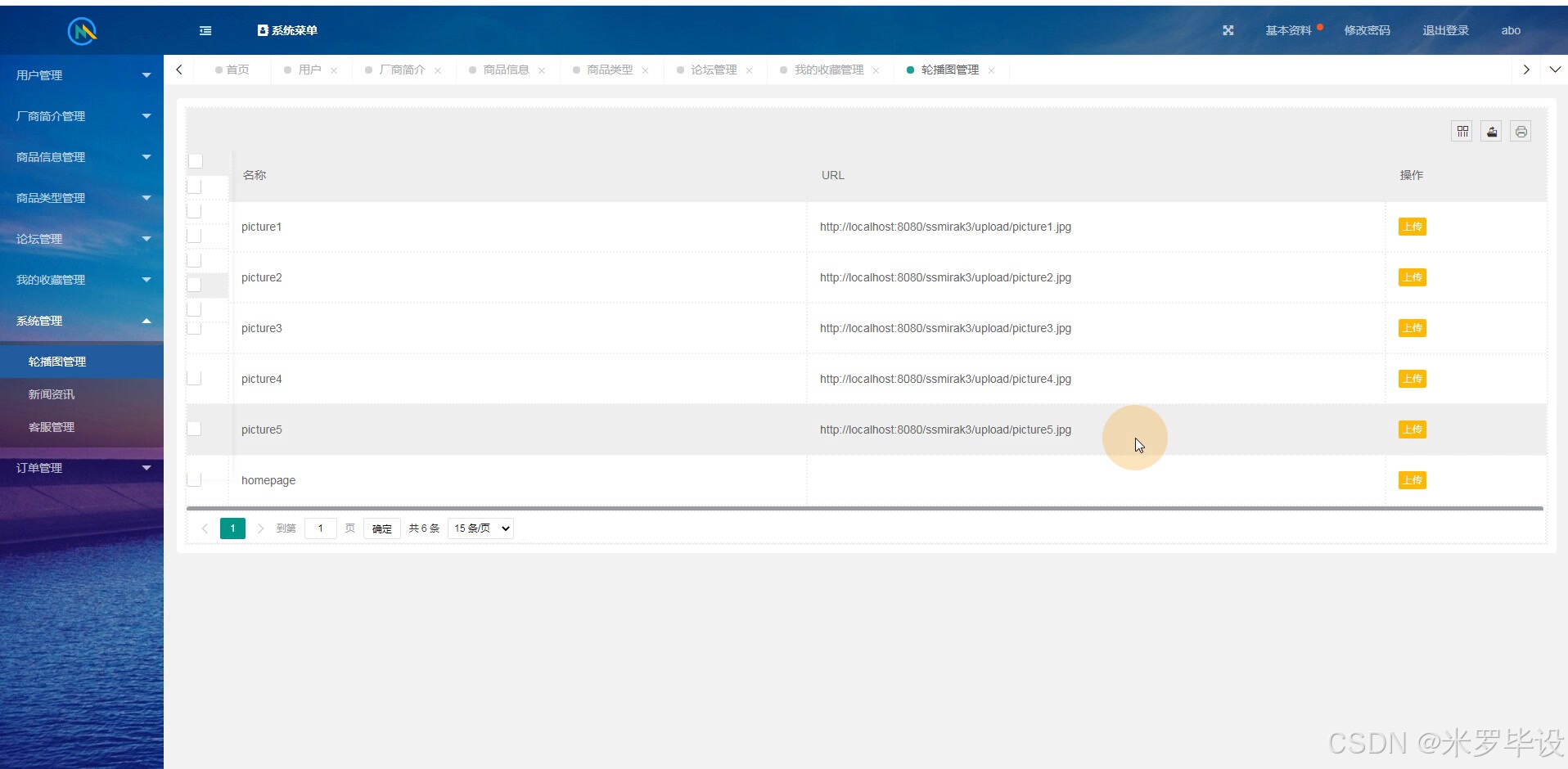Screen dimensions: 1568x769
Task: Go to previous page arrow
Action: [x=205, y=528]
